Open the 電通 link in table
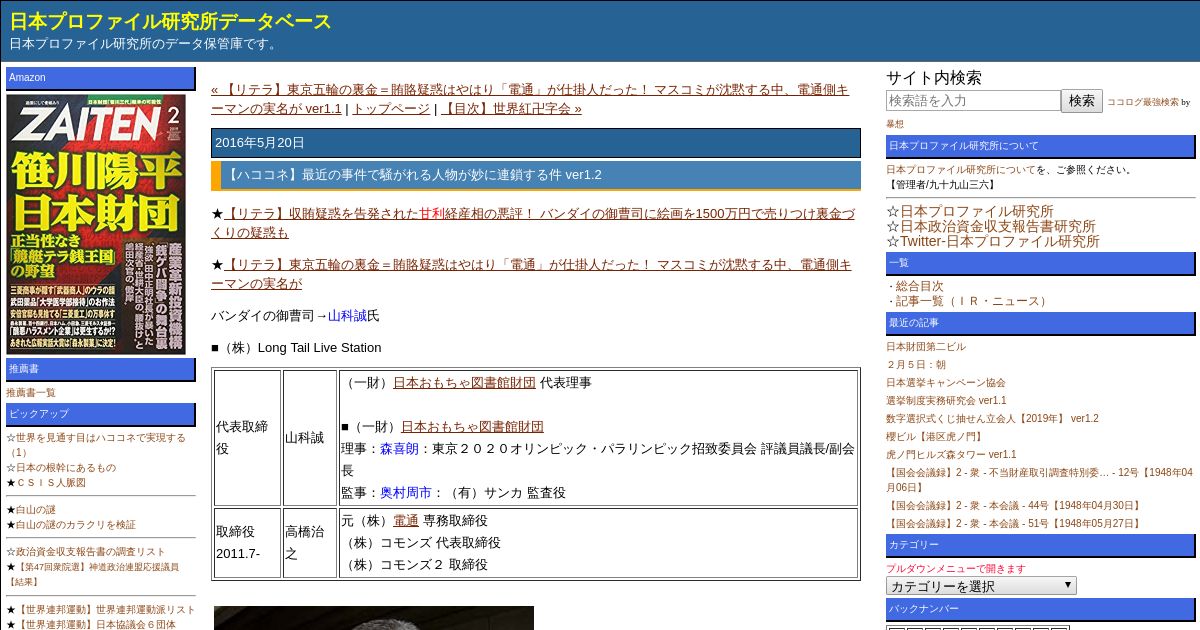 tap(406, 521)
